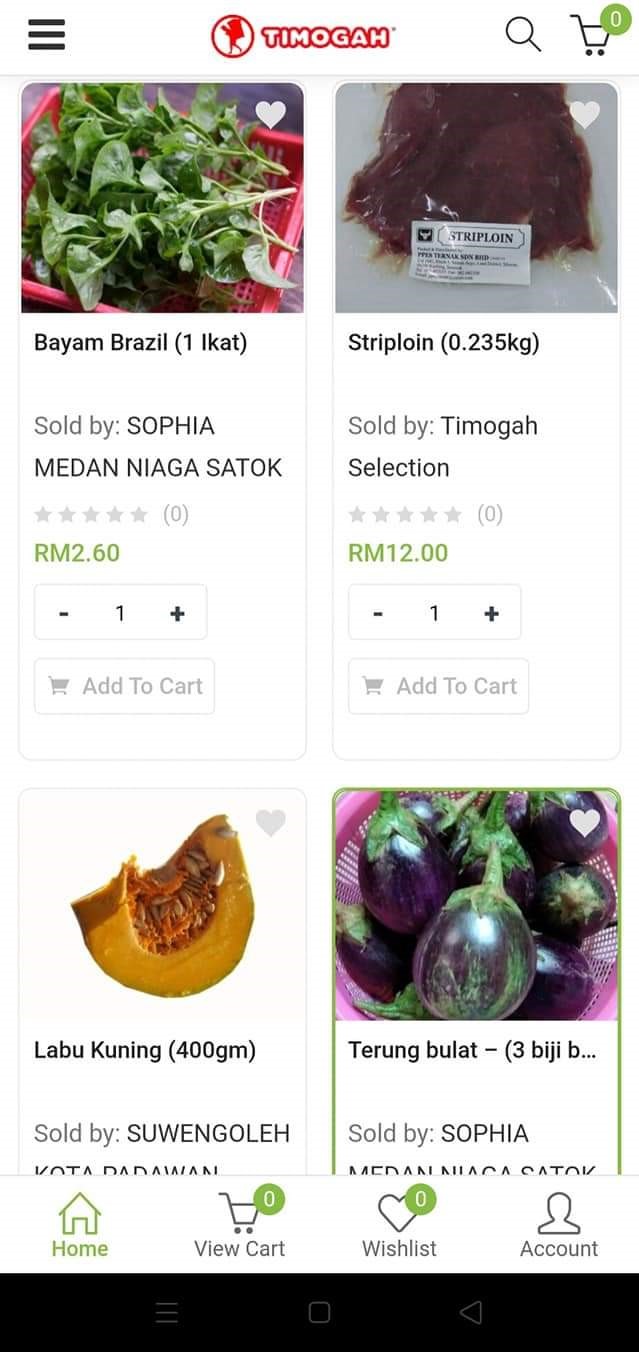Open the hamburger menu
Screen dimensions: 639x1352
(46, 35)
